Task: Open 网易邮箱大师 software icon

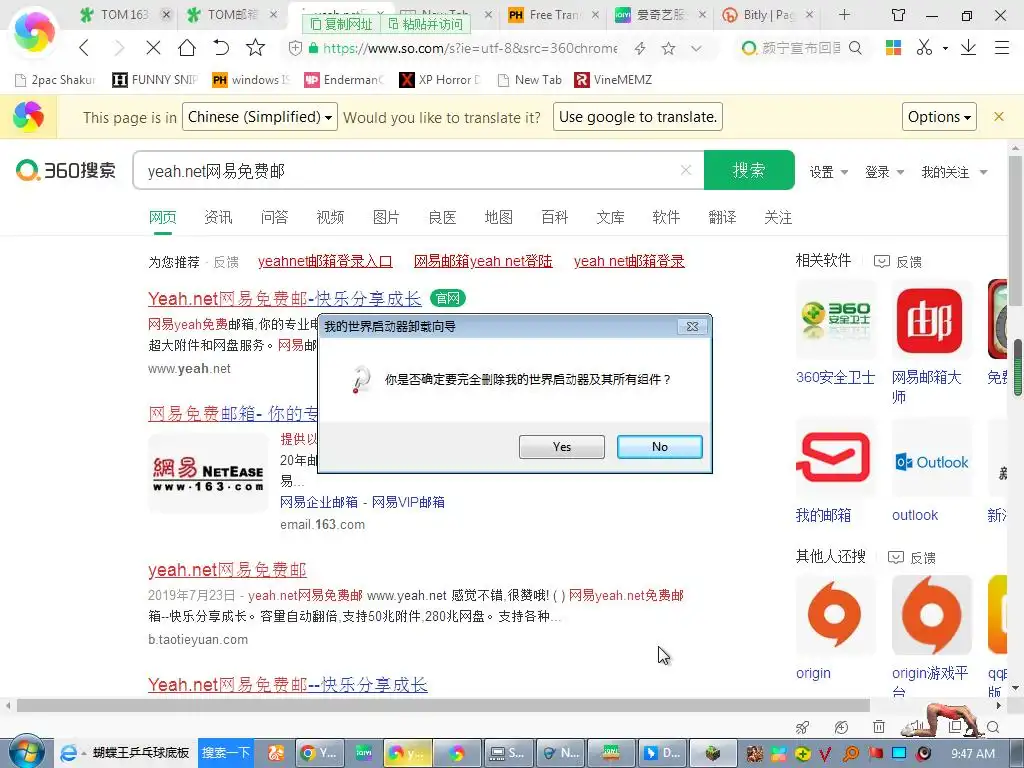Action: click(930, 320)
